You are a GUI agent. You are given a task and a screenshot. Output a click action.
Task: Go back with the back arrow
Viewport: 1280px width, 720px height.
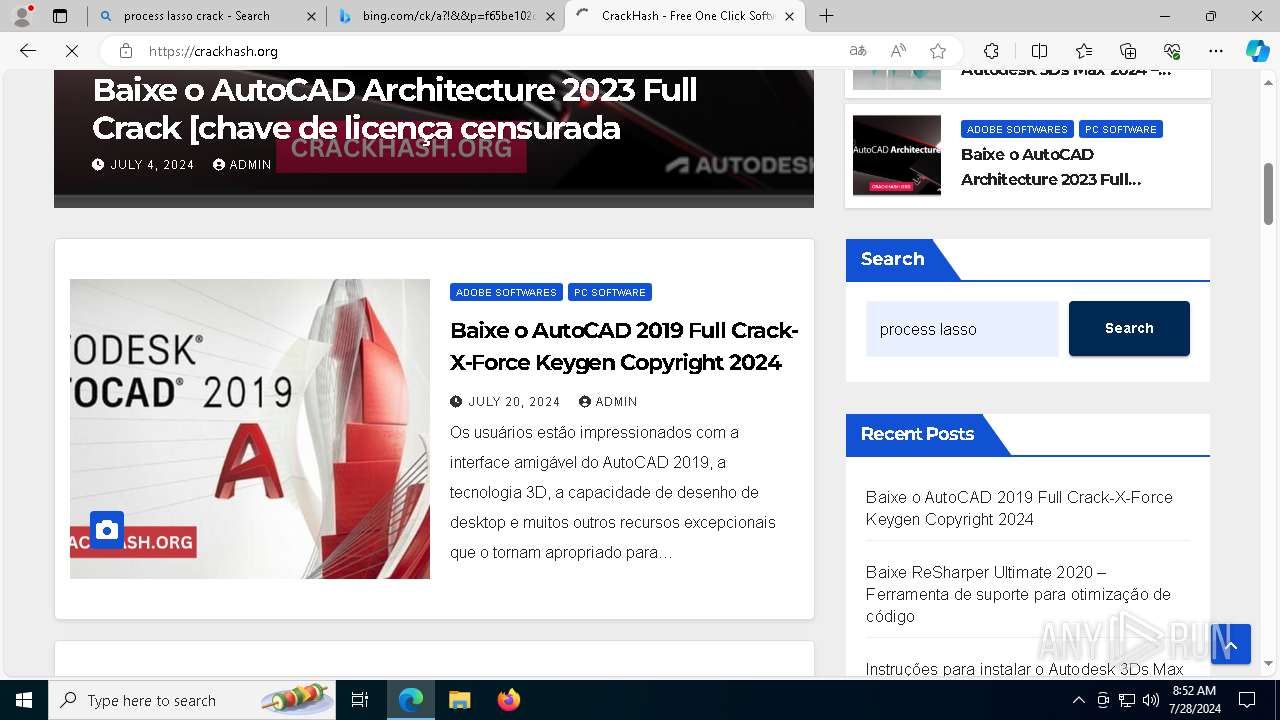coord(28,51)
